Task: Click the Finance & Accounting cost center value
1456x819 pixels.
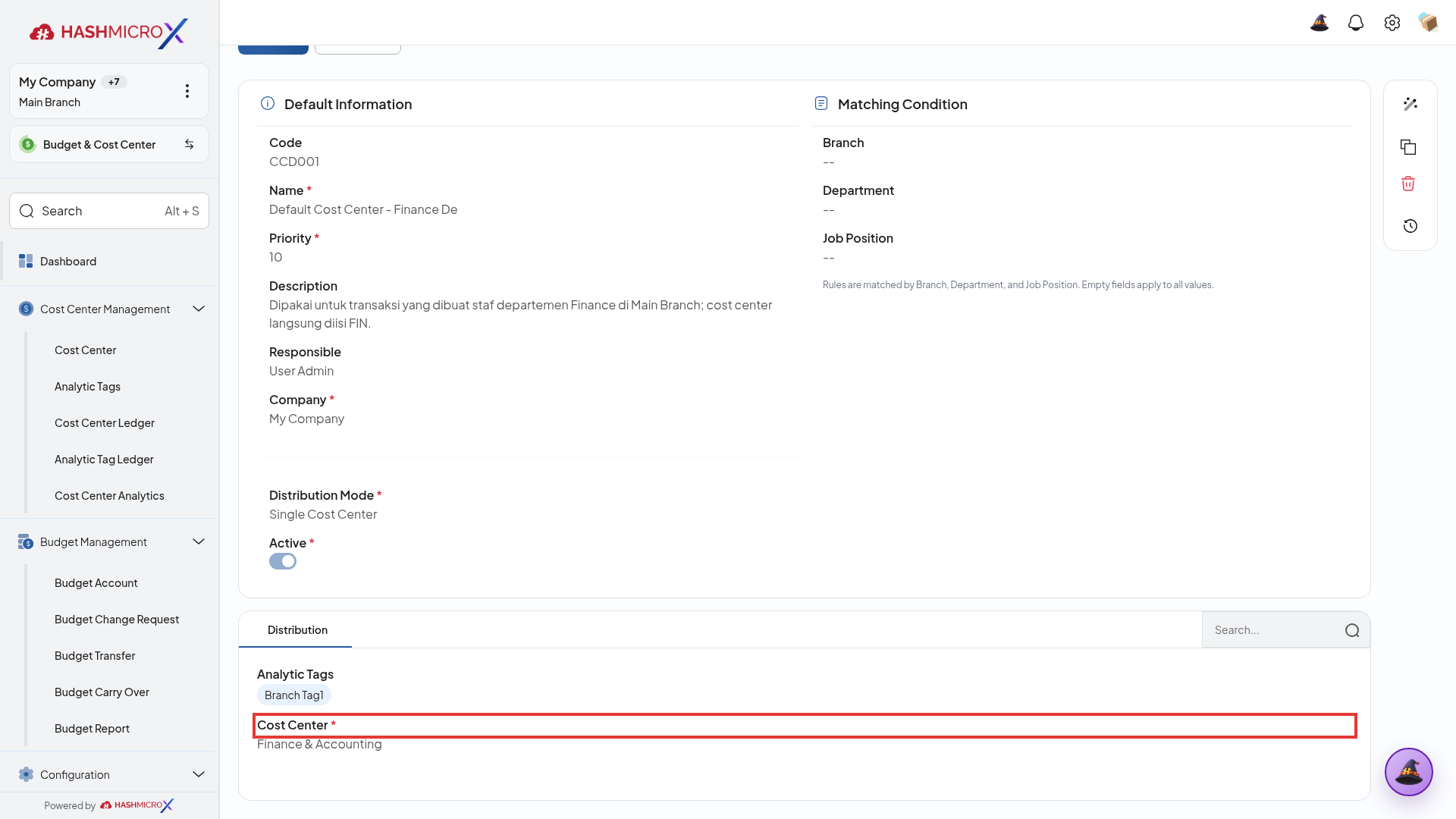Action: pyautogui.click(x=319, y=744)
